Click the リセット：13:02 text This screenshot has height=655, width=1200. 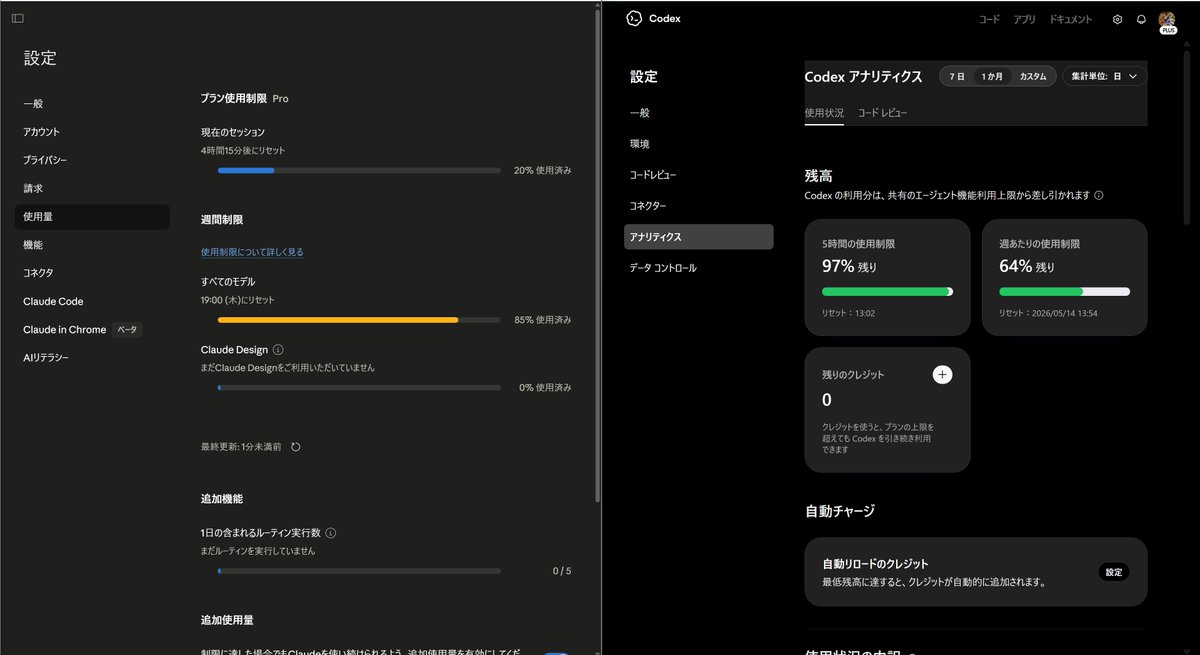click(850, 313)
